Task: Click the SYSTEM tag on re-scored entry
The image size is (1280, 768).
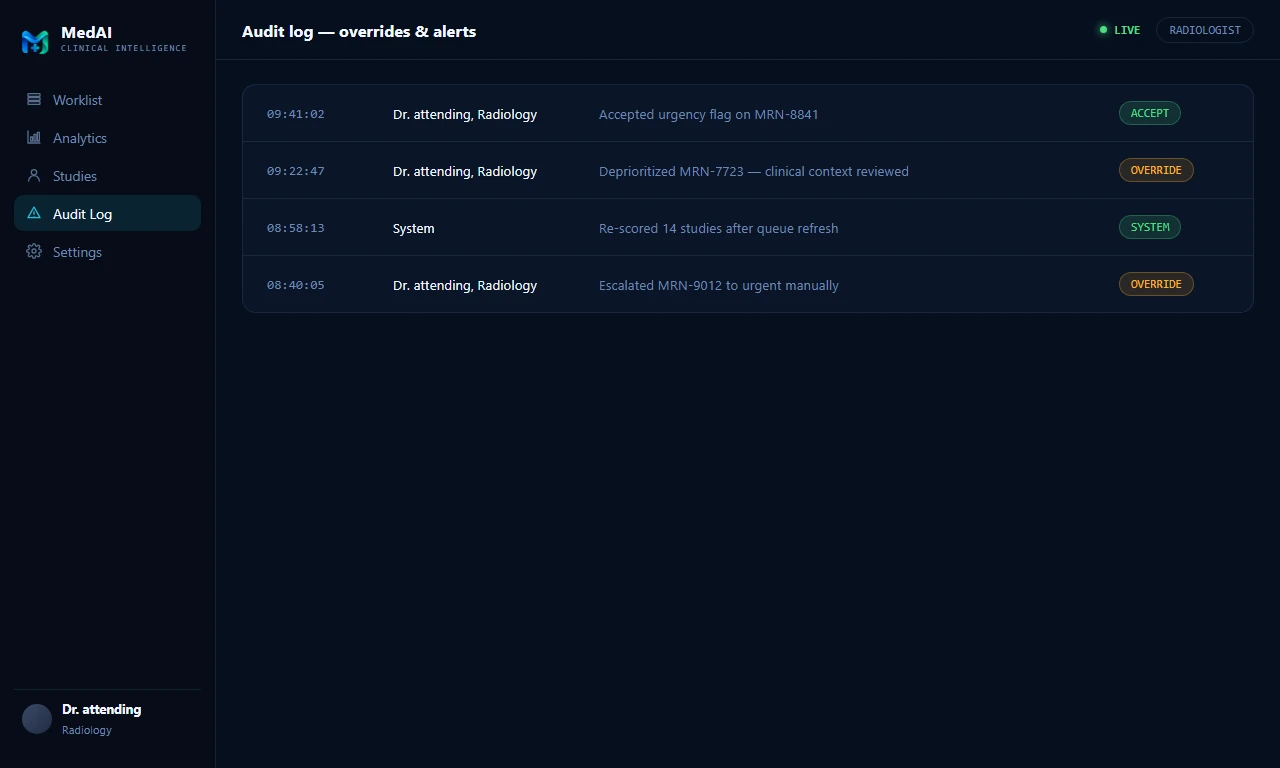Action: coord(1150,227)
